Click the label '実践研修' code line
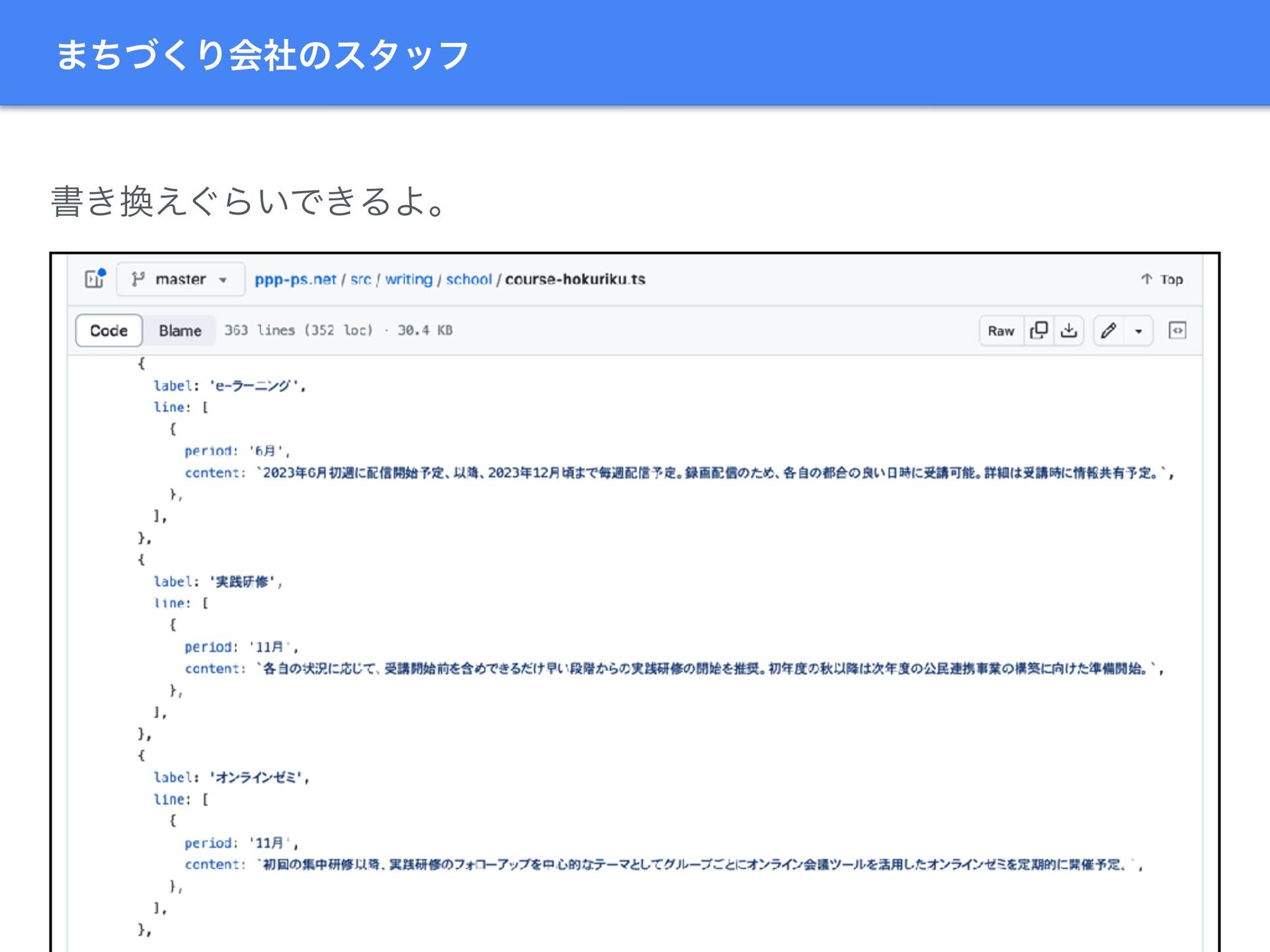Viewport: 1270px width, 952px height. [218, 581]
